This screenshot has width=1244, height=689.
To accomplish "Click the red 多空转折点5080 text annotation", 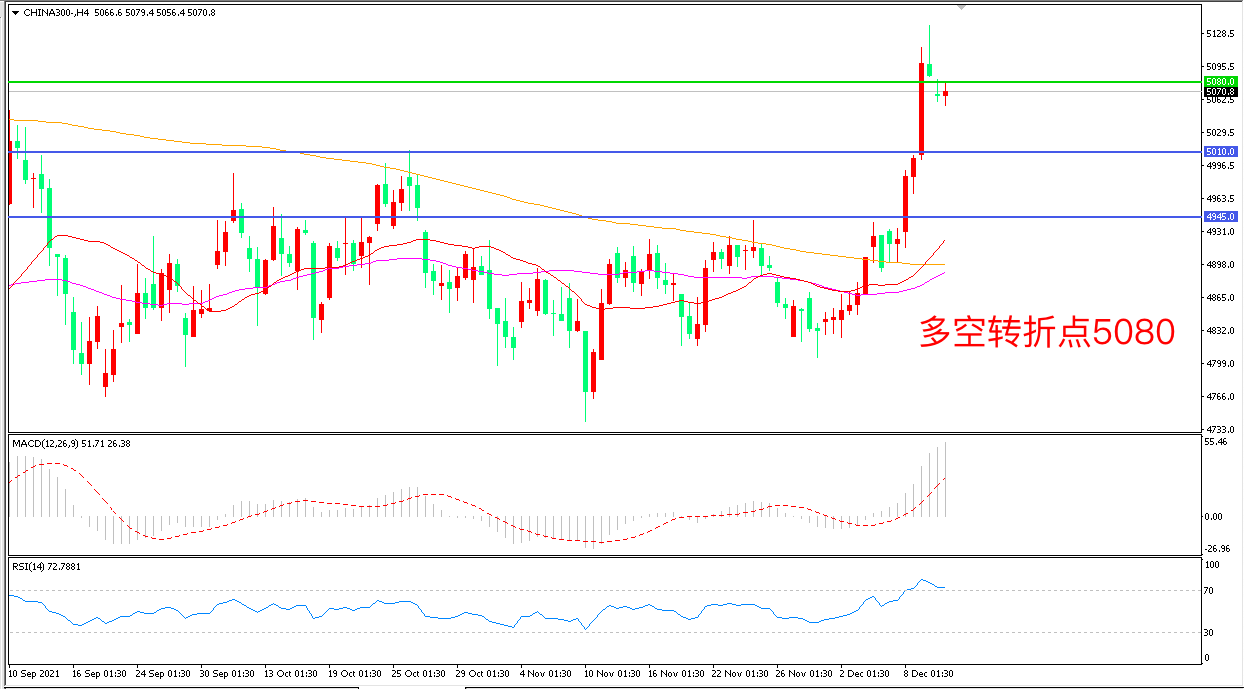I will pos(1046,333).
